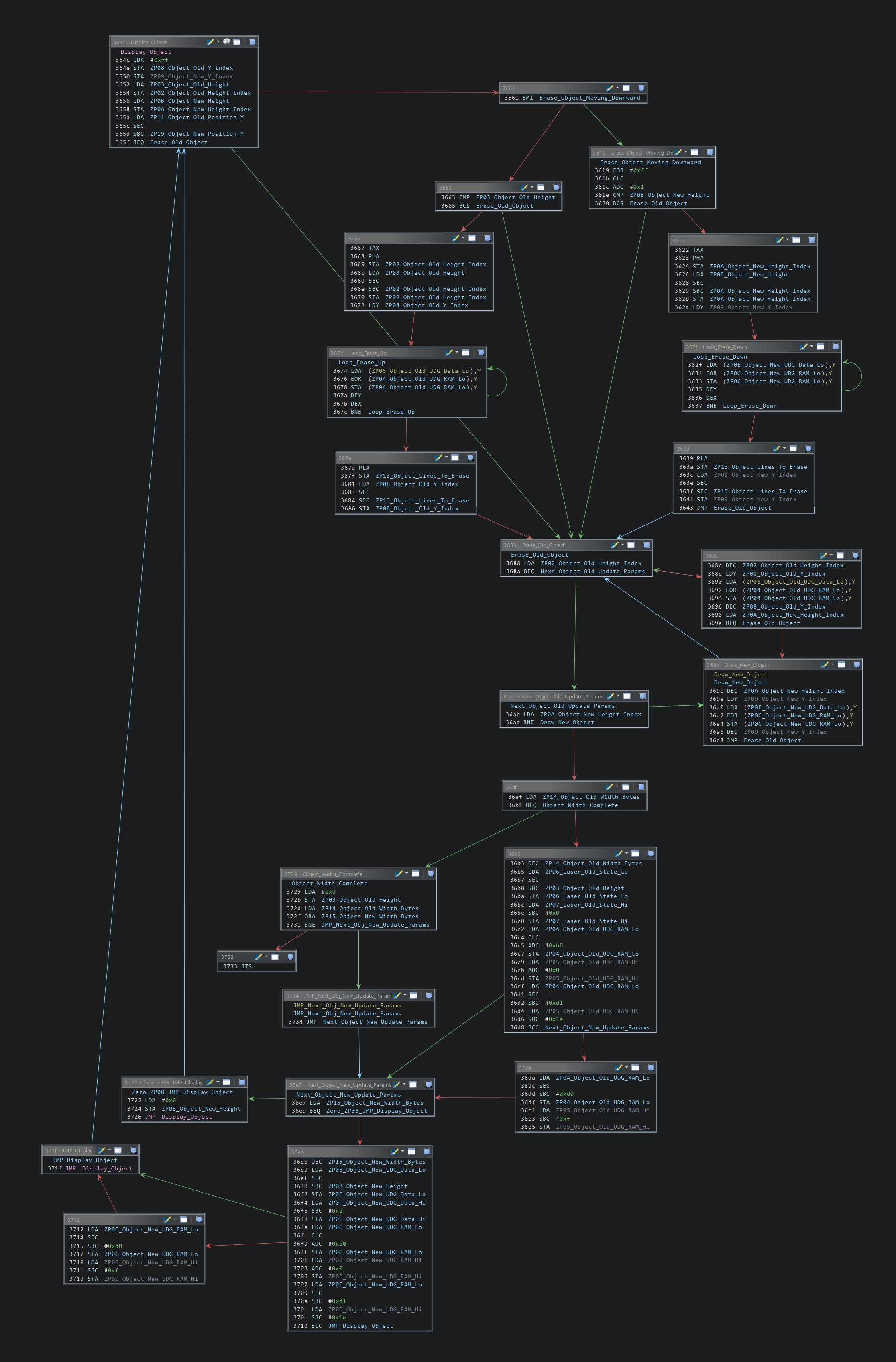
Task: Click the color brush on block 3734 JMP_Next_Obj_New_Update_Params
Action: click(x=397, y=995)
